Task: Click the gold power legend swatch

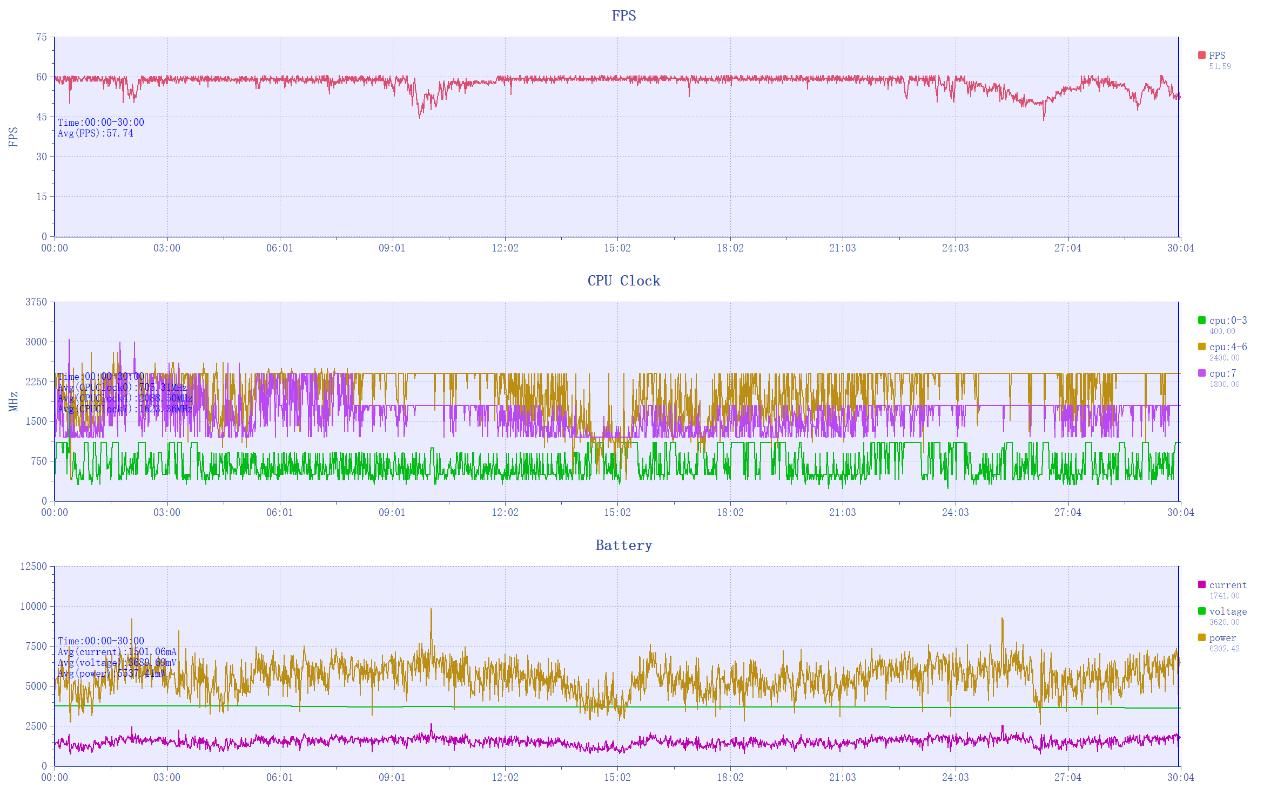Action: [1202, 638]
